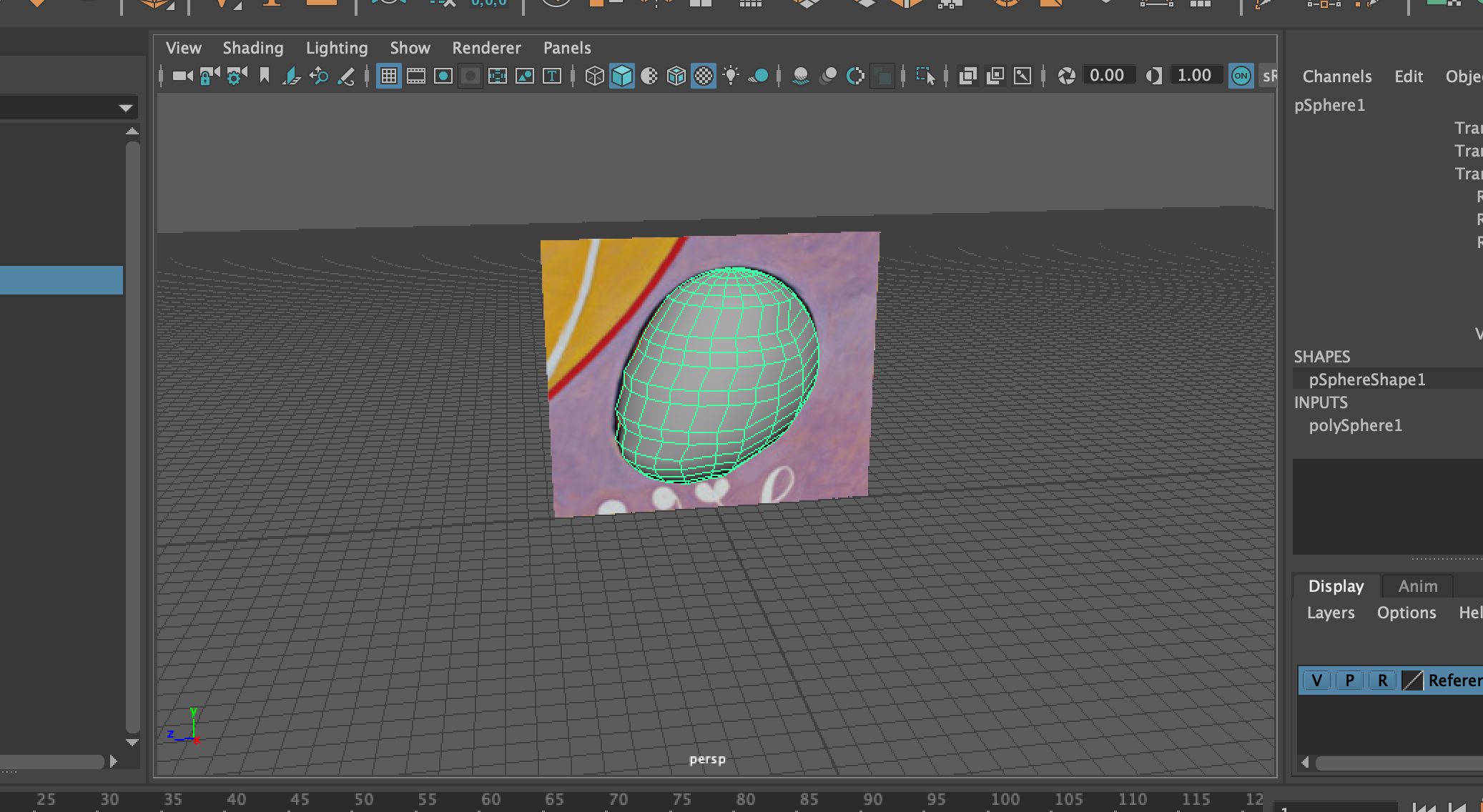Toggle viewport Shadows icon

click(x=759, y=76)
